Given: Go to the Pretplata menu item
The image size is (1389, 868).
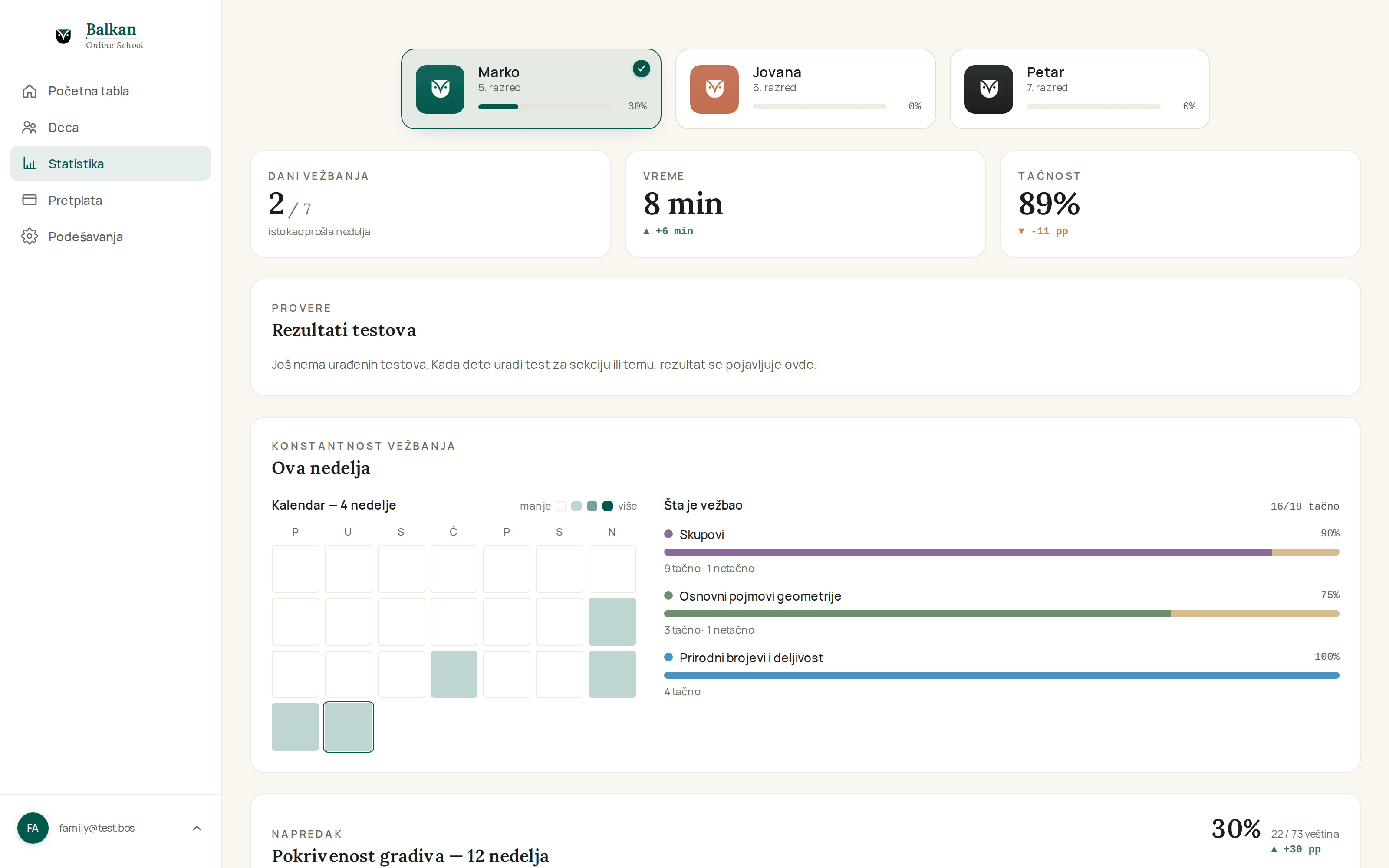Looking at the screenshot, I should pyautogui.click(x=111, y=200).
